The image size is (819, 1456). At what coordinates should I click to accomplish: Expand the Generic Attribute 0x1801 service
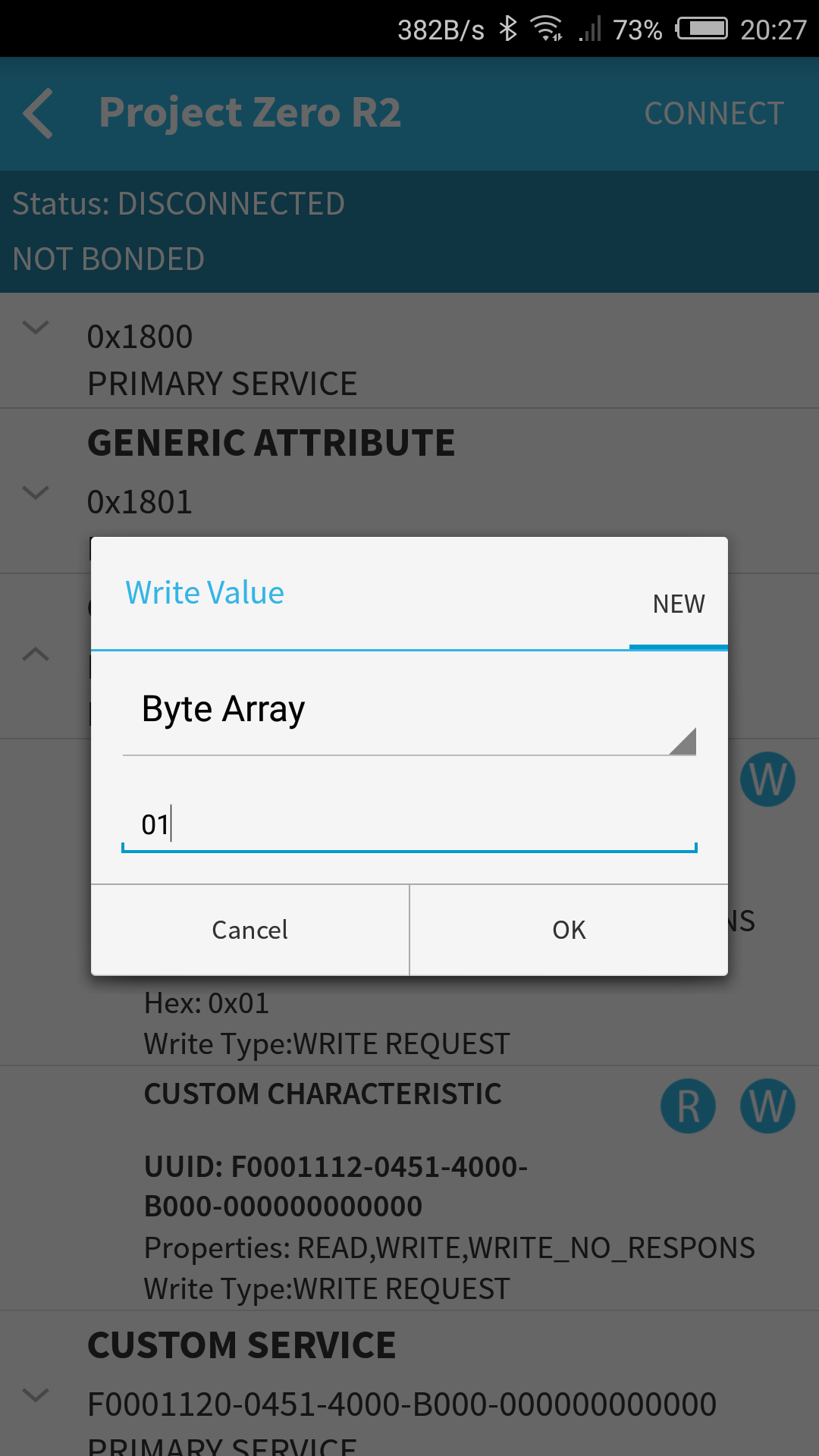[36, 493]
